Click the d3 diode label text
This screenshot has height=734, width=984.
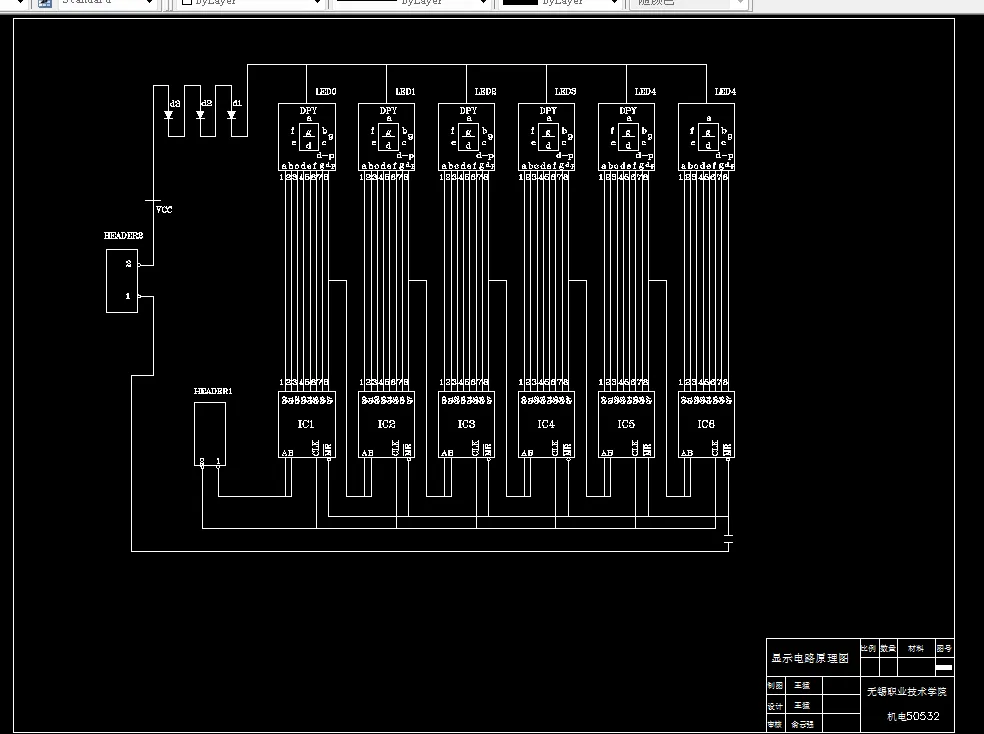175,103
